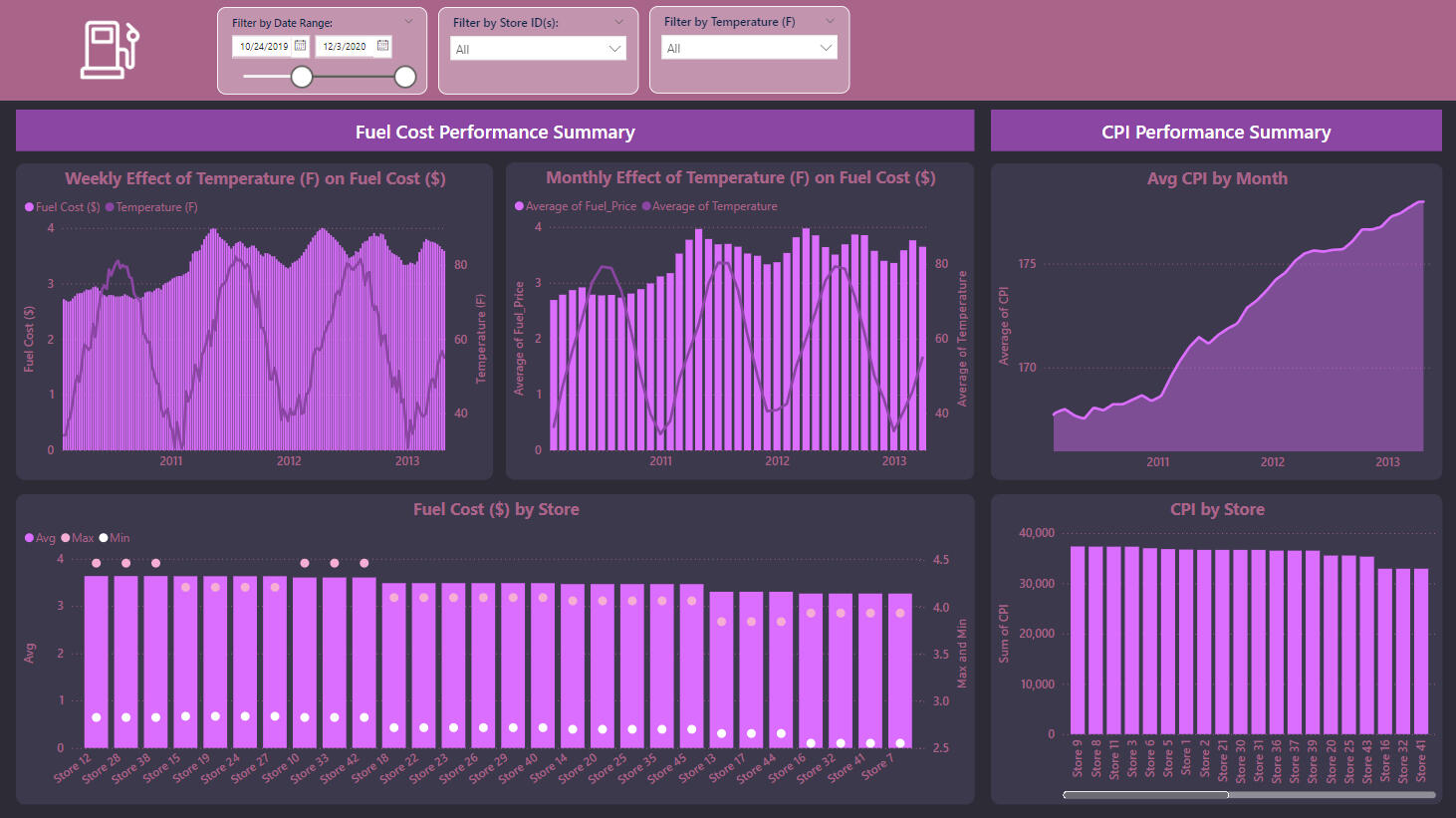Open the start date calendar picker

[301, 46]
